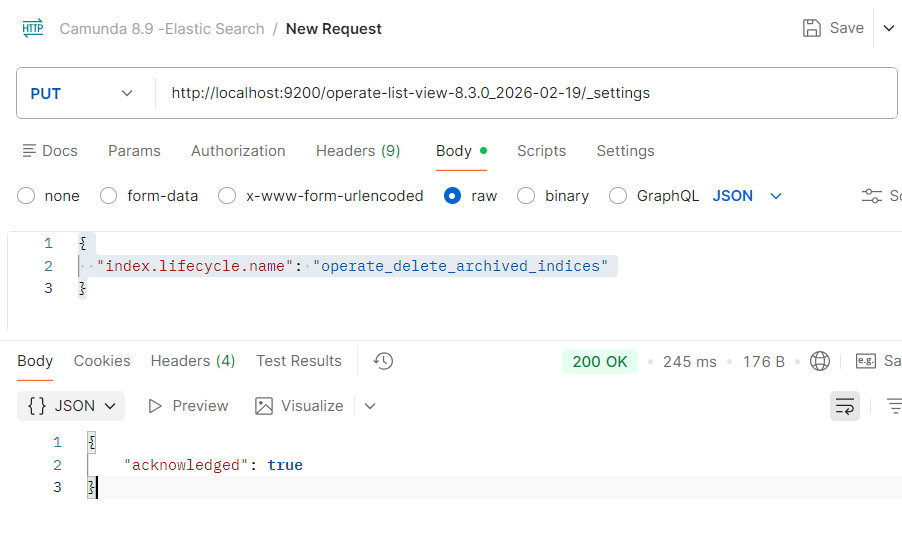Open the response JSON format selector
902x553 pixels.
click(x=71, y=406)
